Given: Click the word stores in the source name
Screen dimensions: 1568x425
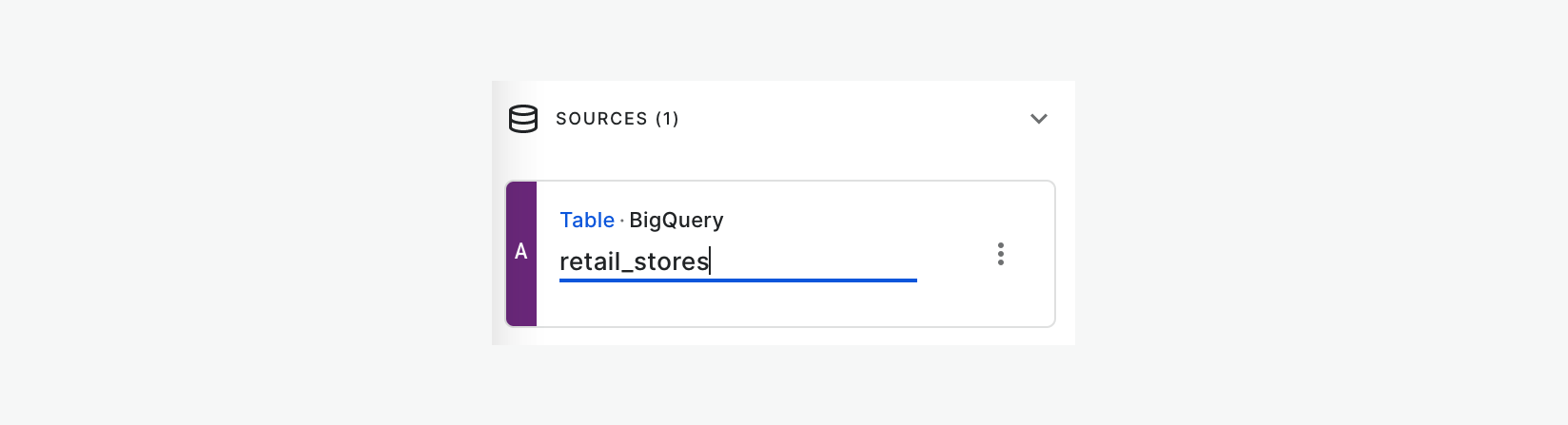Looking at the screenshot, I should (672, 261).
